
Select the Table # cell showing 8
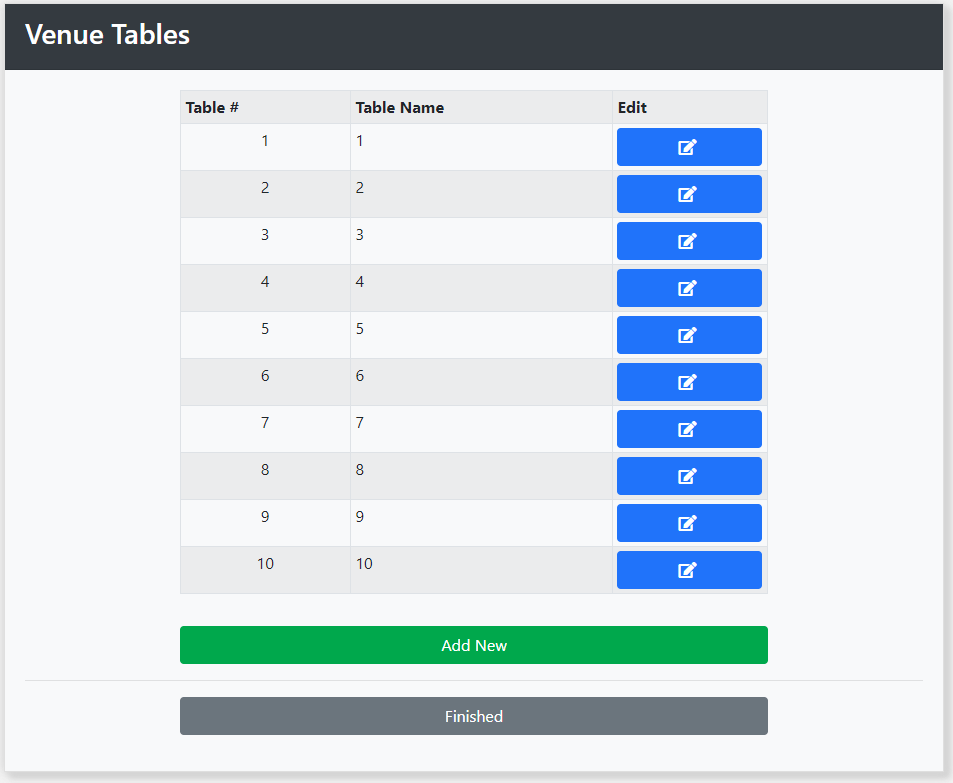pos(266,476)
